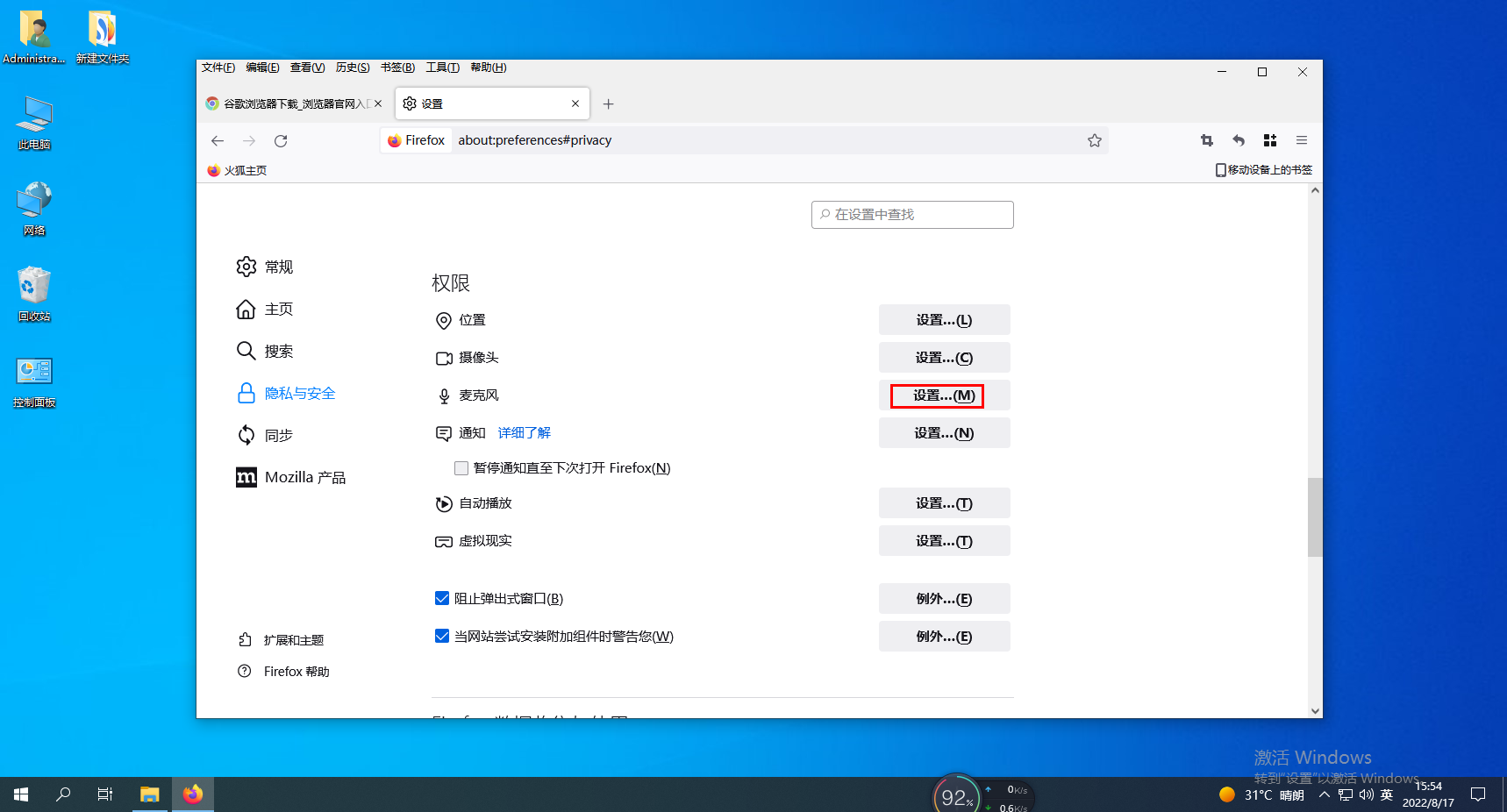Open Firefox from the taskbar
This screenshot has width=1507, height=812.
pyautogui.click(x=192, y=794)
